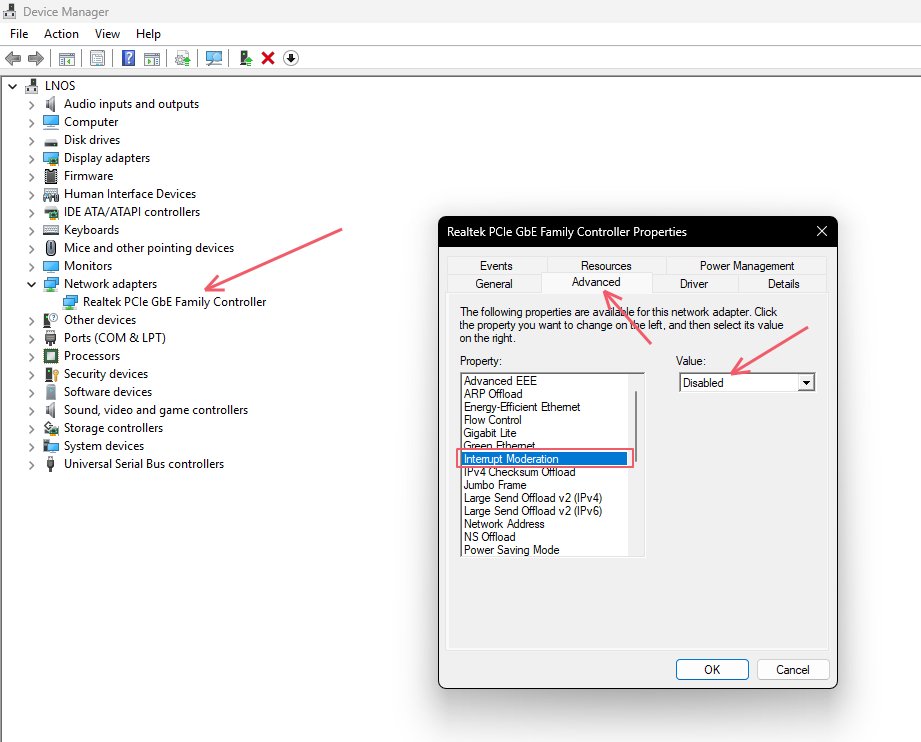Viewport: 921px width, 742px height.
Task: Click the Back arrow toolbar icon
Action: click(13, 58)
